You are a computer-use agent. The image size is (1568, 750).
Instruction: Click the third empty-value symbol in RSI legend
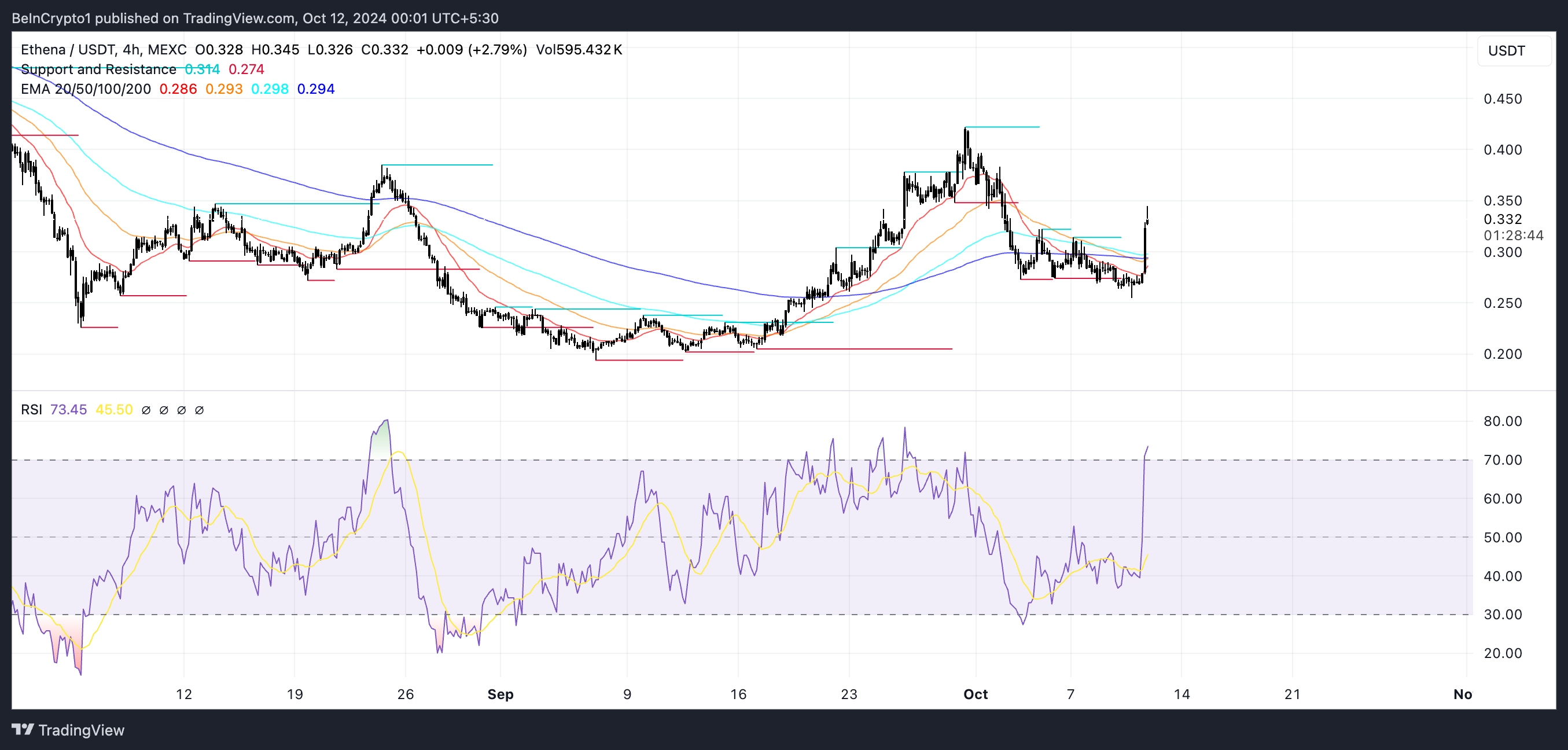(x=182, y=410)
